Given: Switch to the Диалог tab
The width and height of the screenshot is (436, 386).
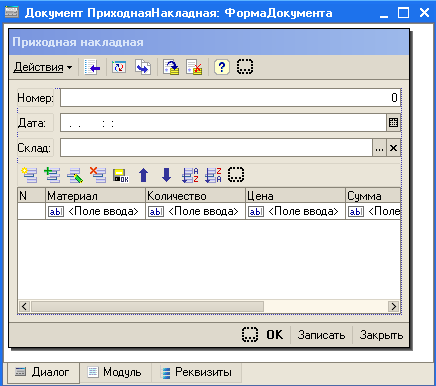Looking at the screenshot, I should tap(43, 372).
